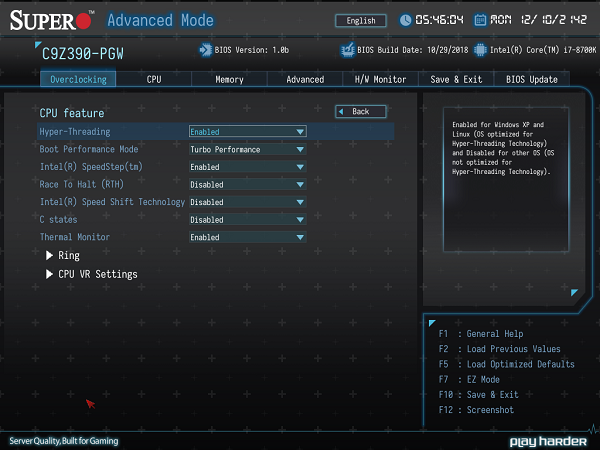Click the C9Z390-PGW board name
The image size is (600, 450).
click(83, 54)
